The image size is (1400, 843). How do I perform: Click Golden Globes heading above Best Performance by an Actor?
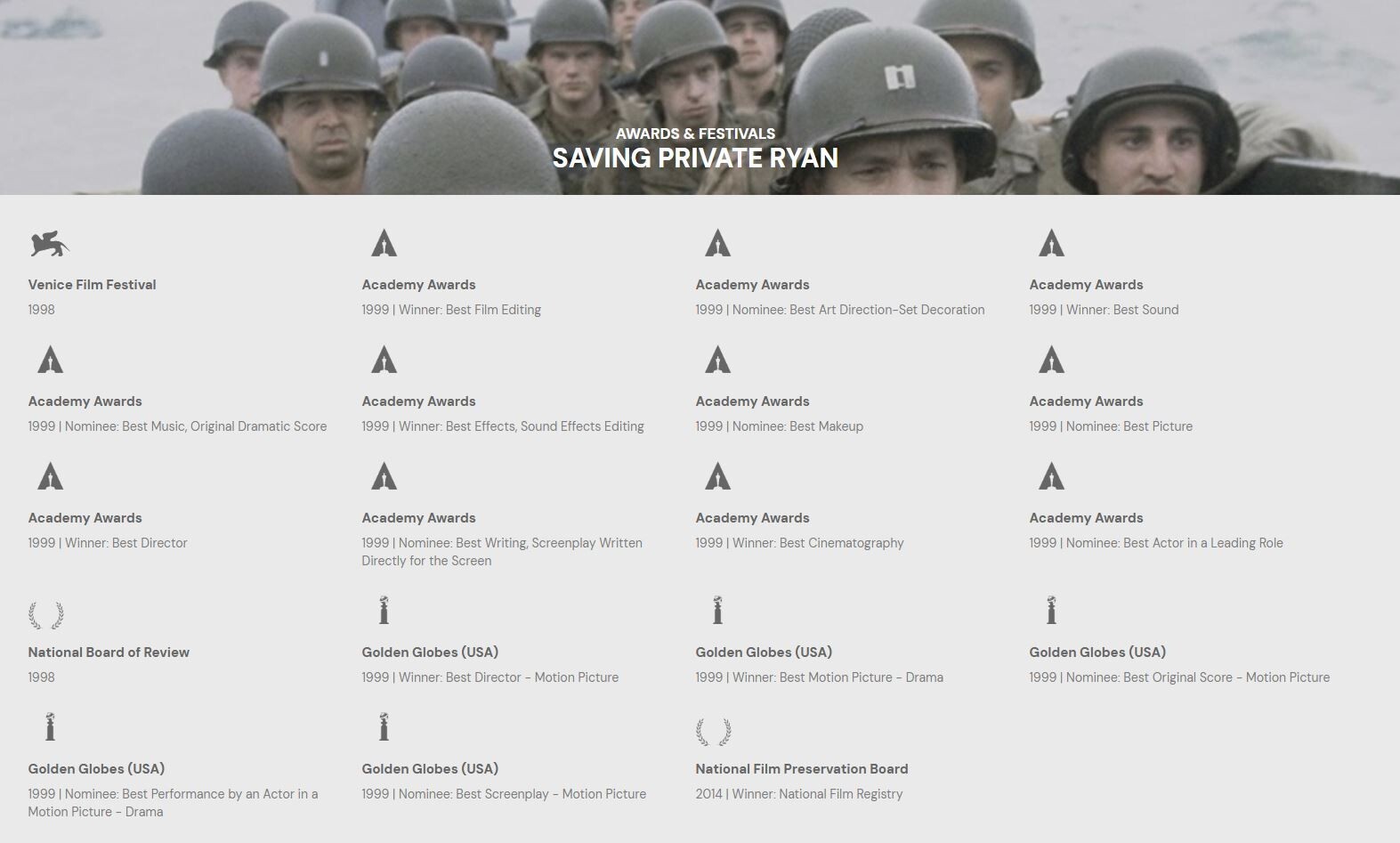point(96,769)
